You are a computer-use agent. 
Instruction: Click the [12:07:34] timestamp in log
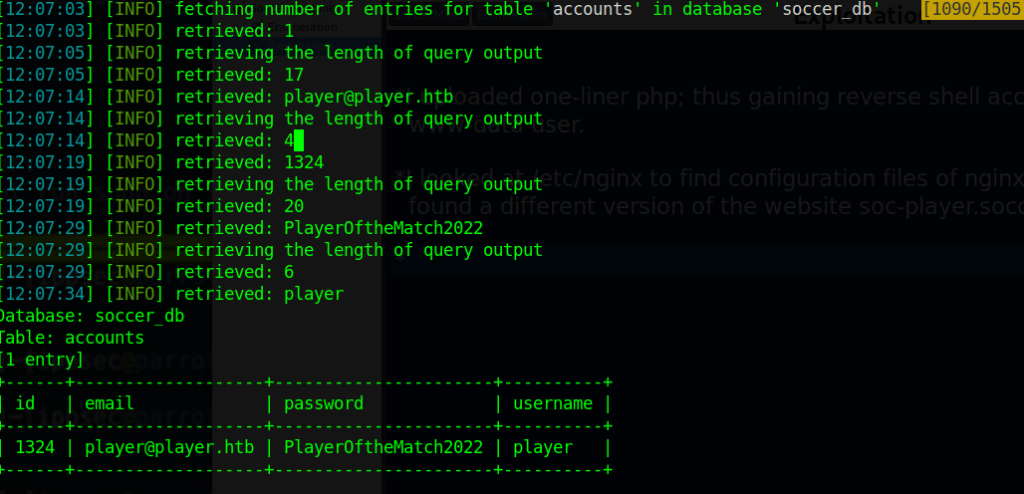pyautogui.click(x=47, y=294)
